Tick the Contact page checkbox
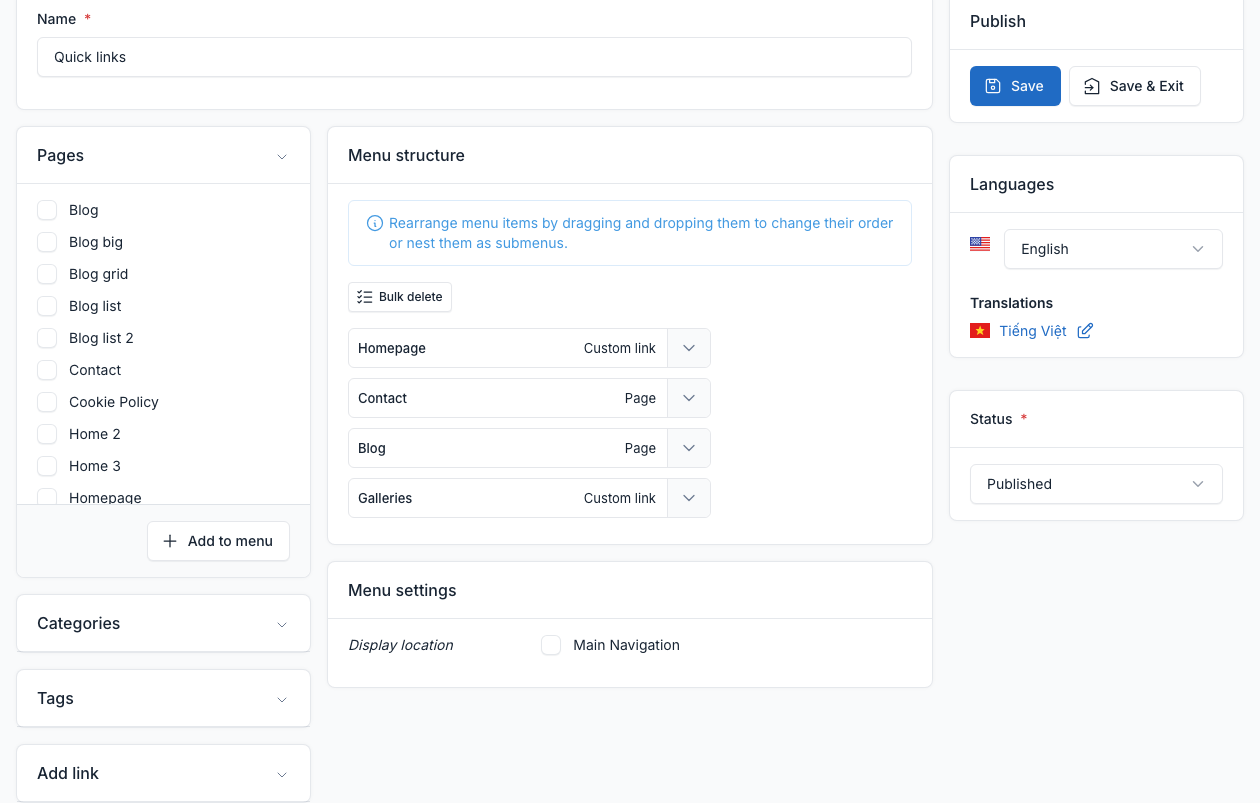Viewport: 1260px width, 803px height. [47, 370]
